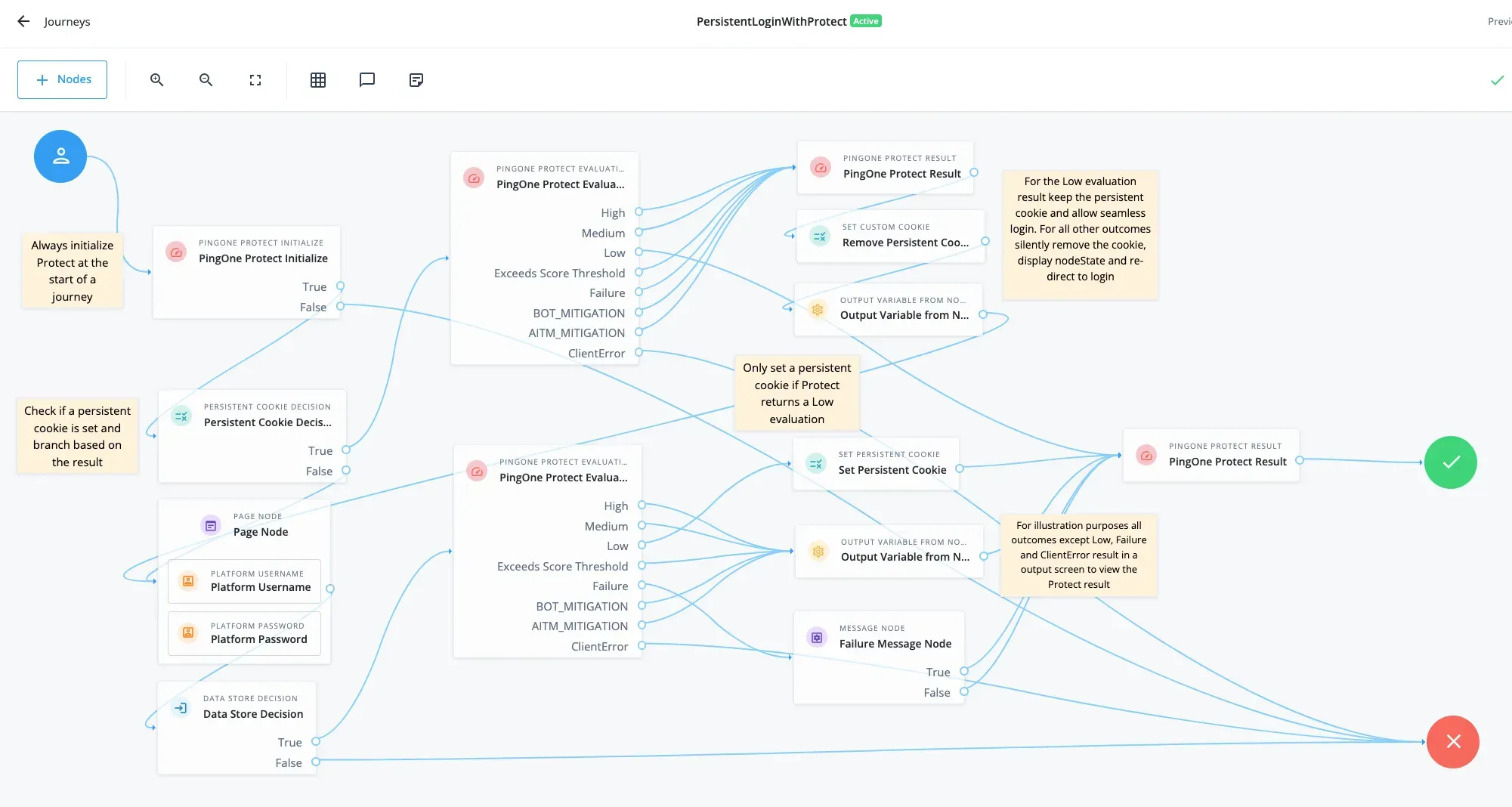
Task: Click the Nodes button to add a node
Action: [x=62, y=79]
